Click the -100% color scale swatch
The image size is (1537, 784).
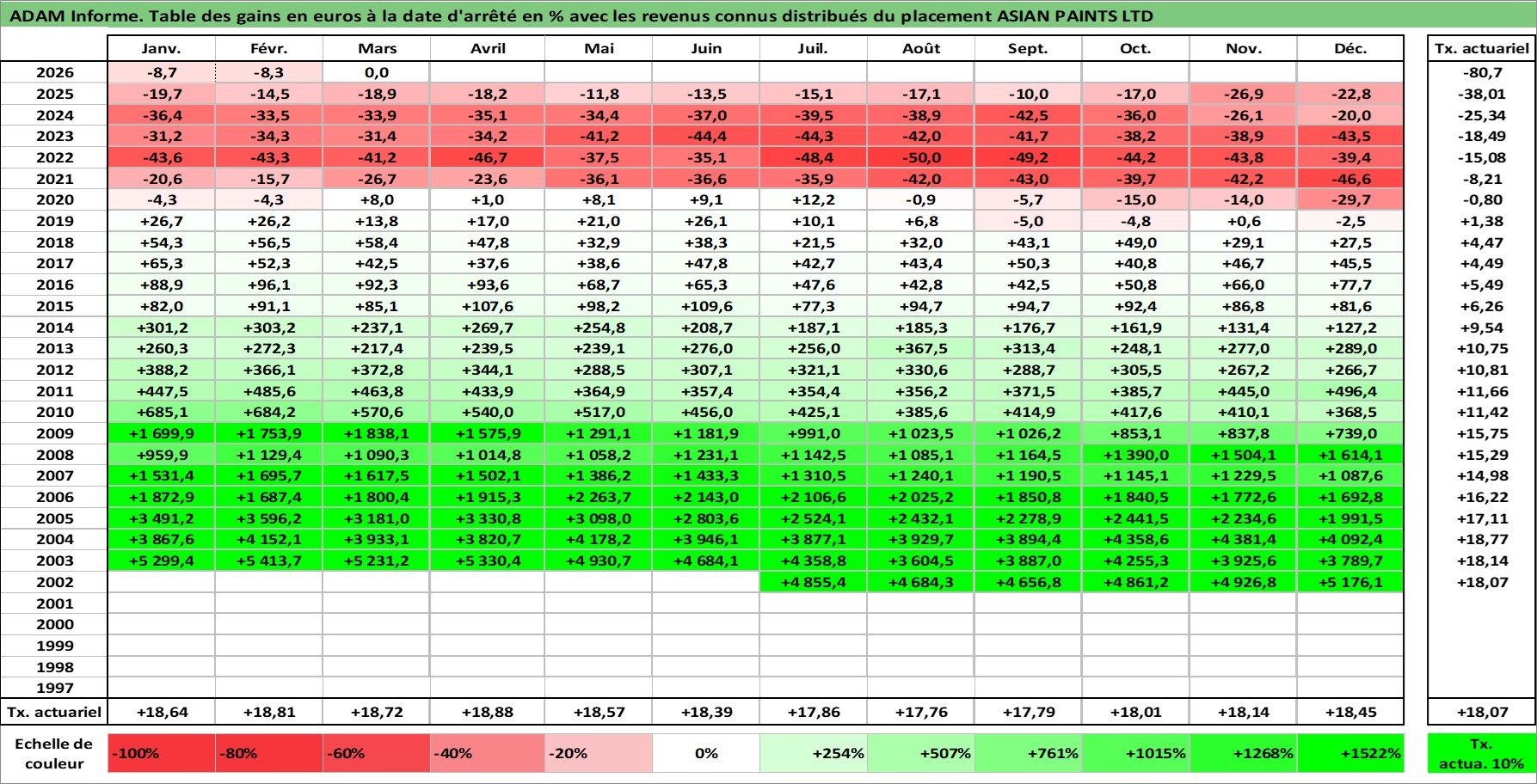point(162,753)
